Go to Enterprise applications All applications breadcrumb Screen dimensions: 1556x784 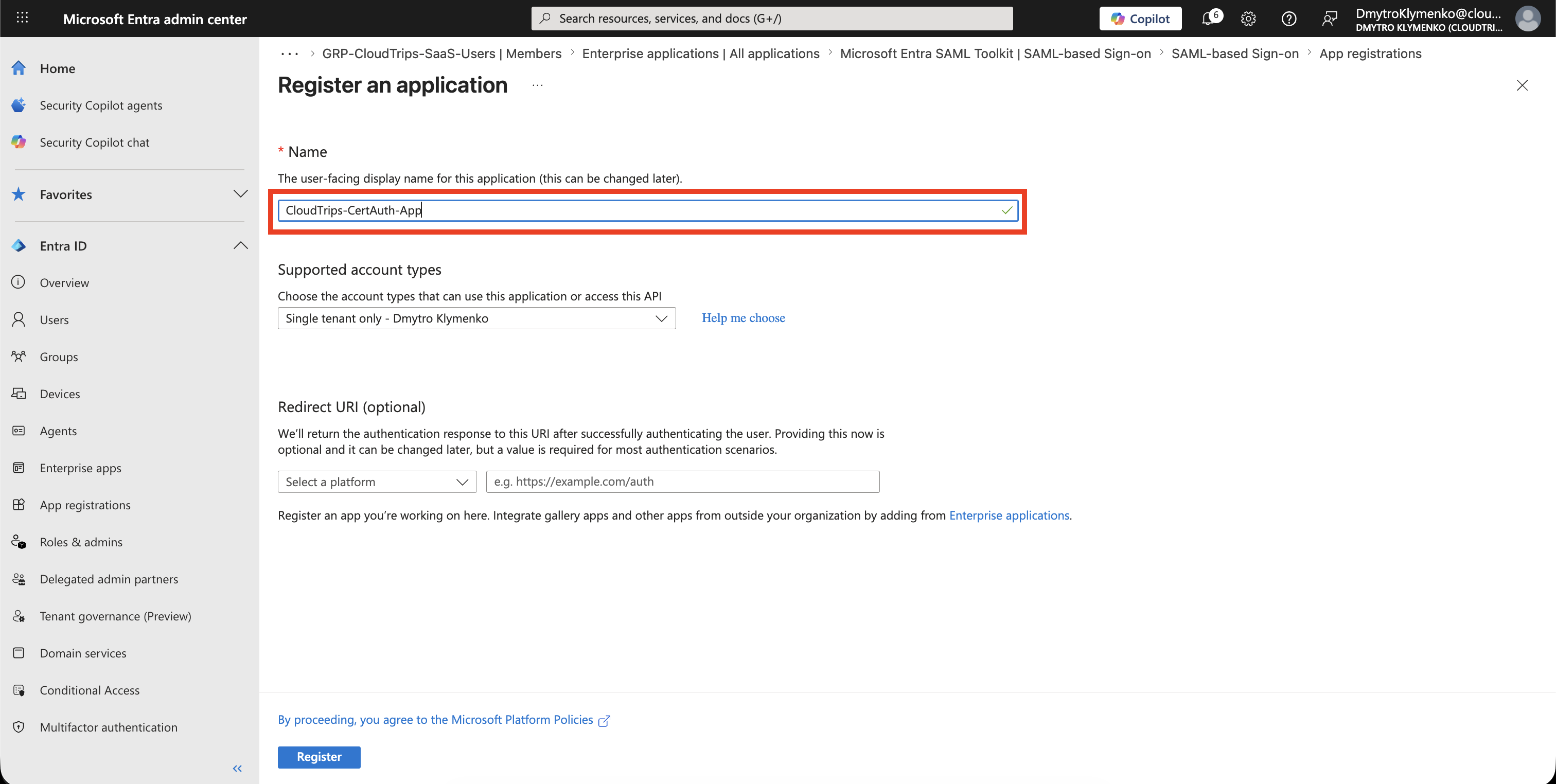(701, 54)
